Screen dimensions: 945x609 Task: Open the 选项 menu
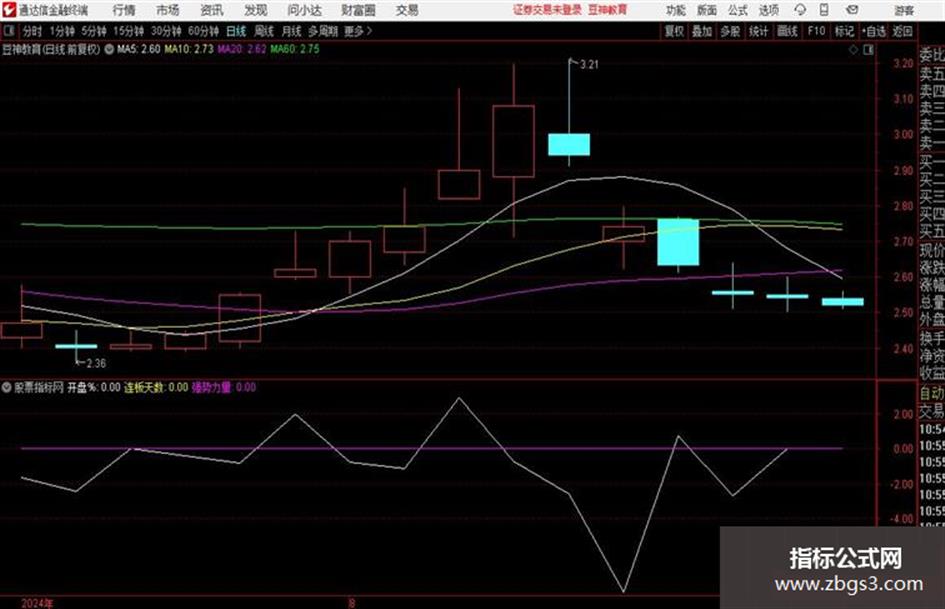coord(769,10)
